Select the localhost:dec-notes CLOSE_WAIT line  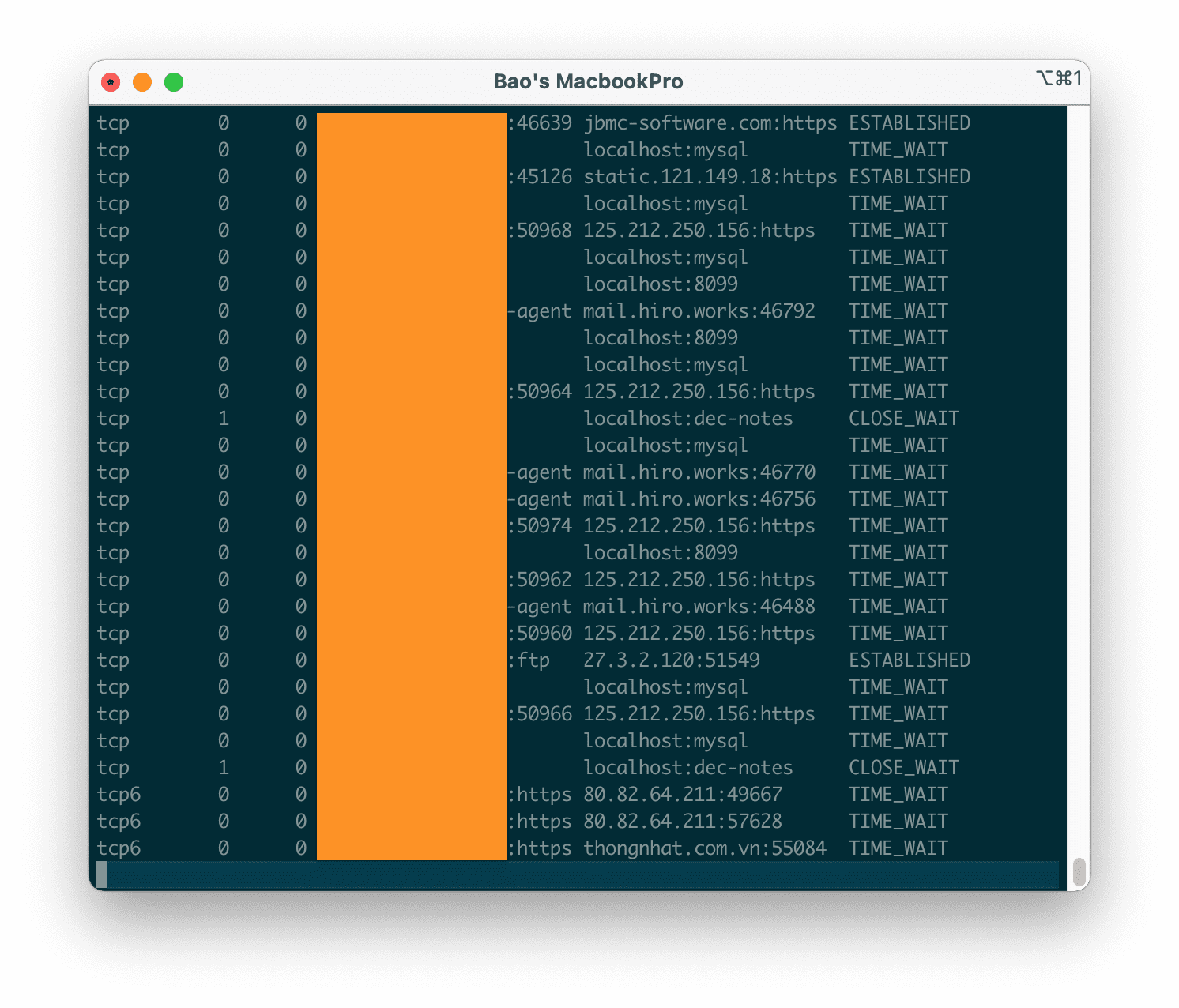[688, 418]
